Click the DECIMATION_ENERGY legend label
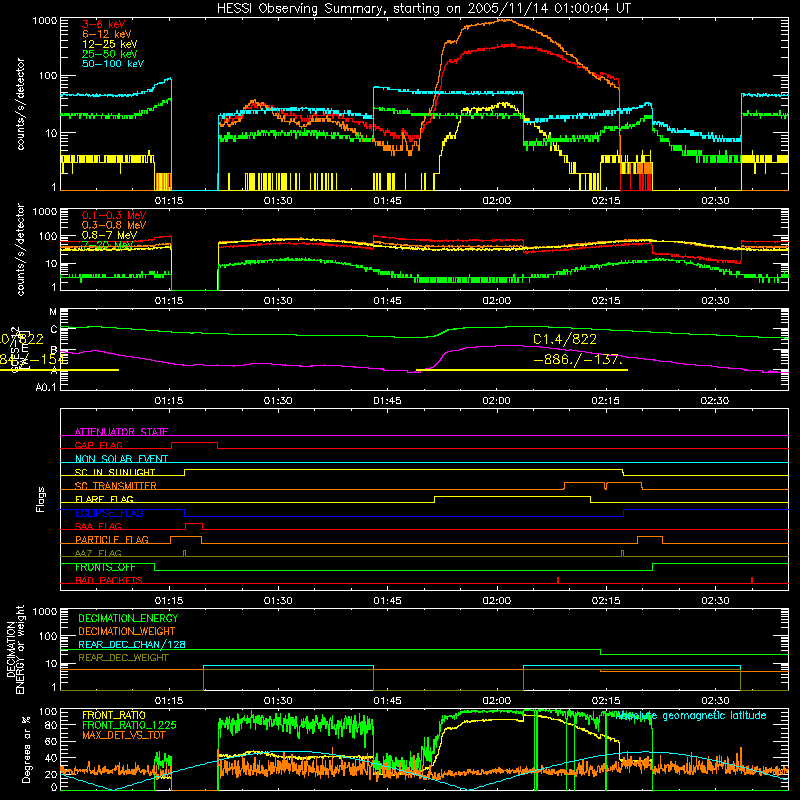The height and width of the screenshot is (800, 800). click(128, 618)
